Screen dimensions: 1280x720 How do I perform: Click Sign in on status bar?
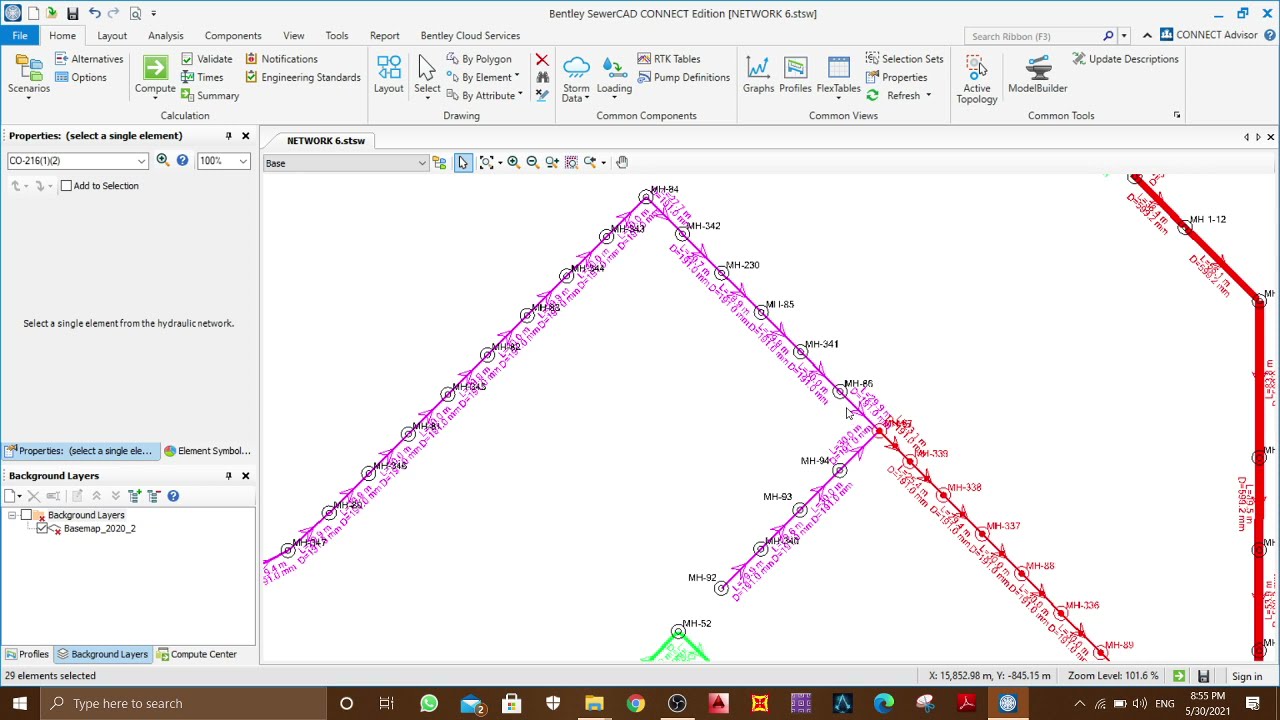1247,677
